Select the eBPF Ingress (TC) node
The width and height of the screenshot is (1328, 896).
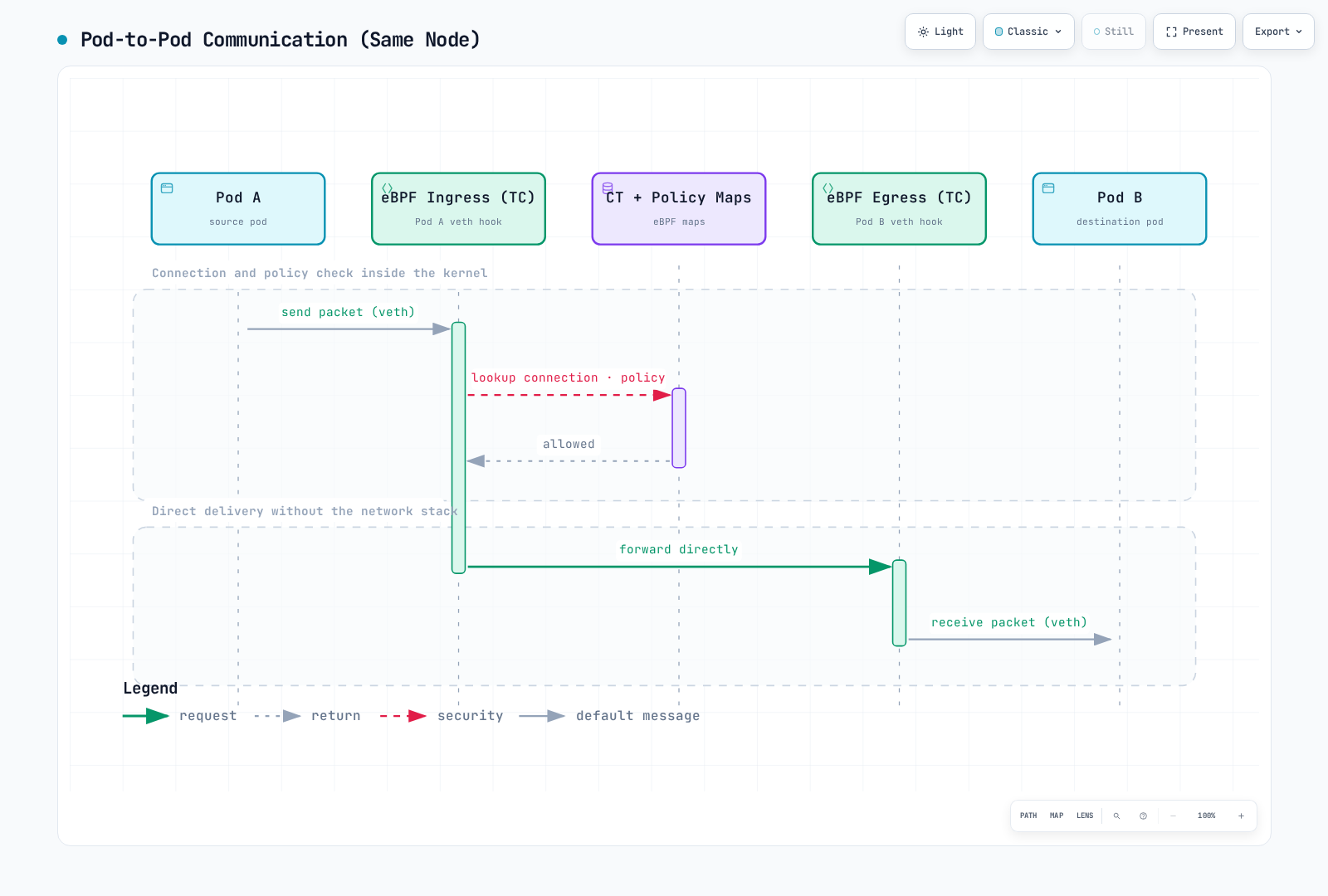tap(458, 209)
